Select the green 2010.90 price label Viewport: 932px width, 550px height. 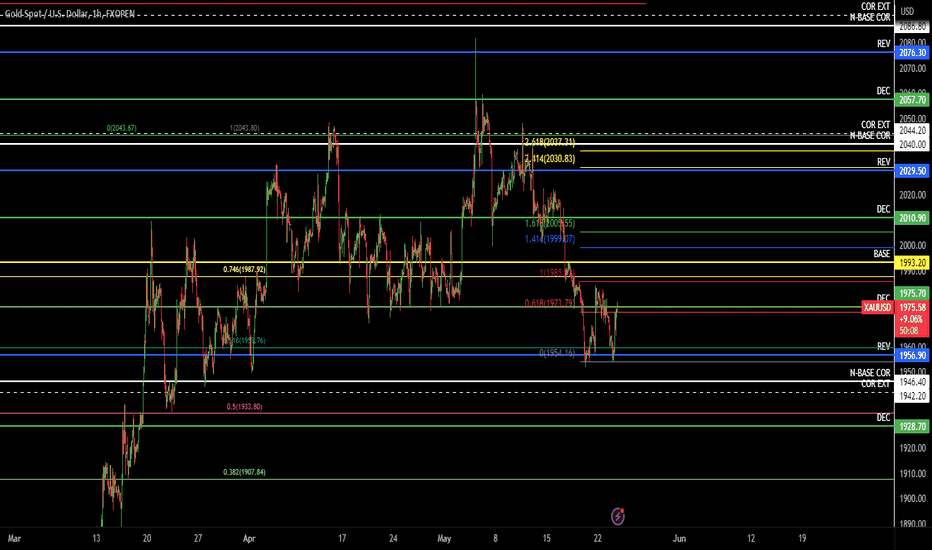(912, 218)
